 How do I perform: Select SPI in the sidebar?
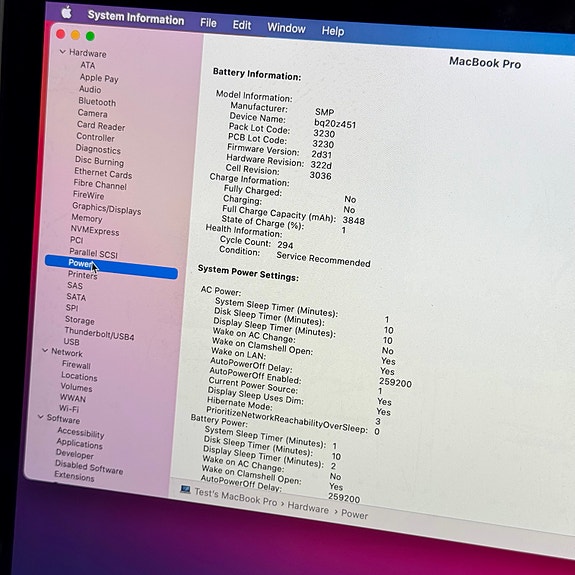coord(72,308)
